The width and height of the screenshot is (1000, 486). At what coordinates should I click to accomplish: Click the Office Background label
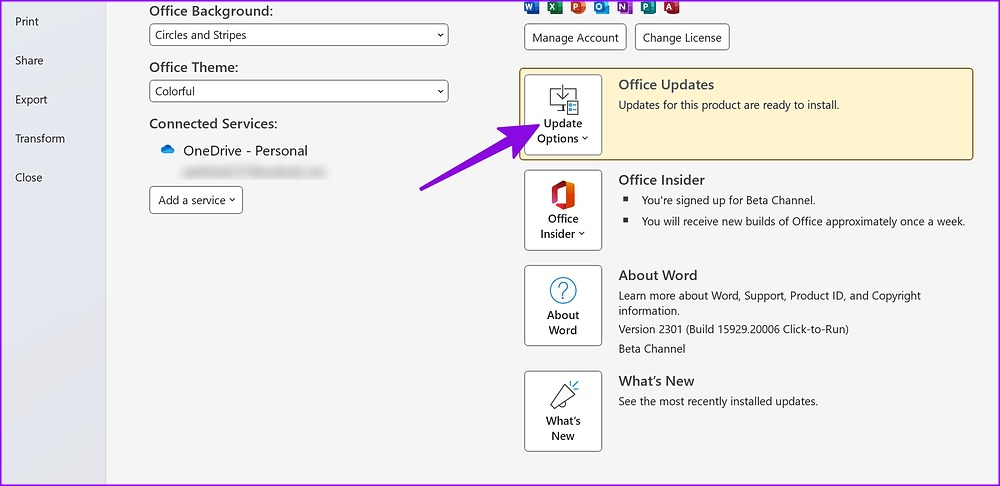tap(210, 11)
